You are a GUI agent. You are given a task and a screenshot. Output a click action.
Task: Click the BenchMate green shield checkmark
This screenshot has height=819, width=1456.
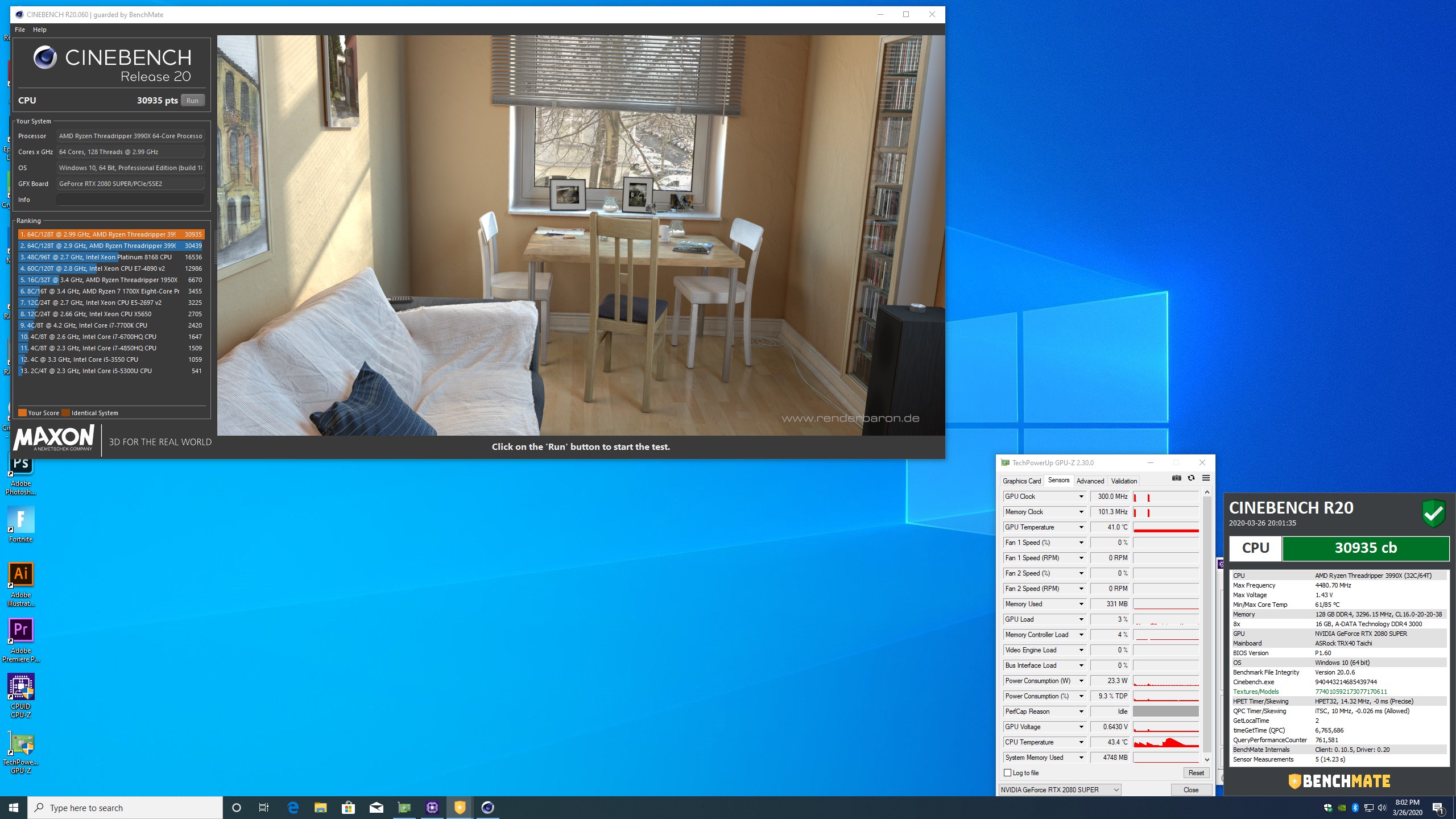1434,514
